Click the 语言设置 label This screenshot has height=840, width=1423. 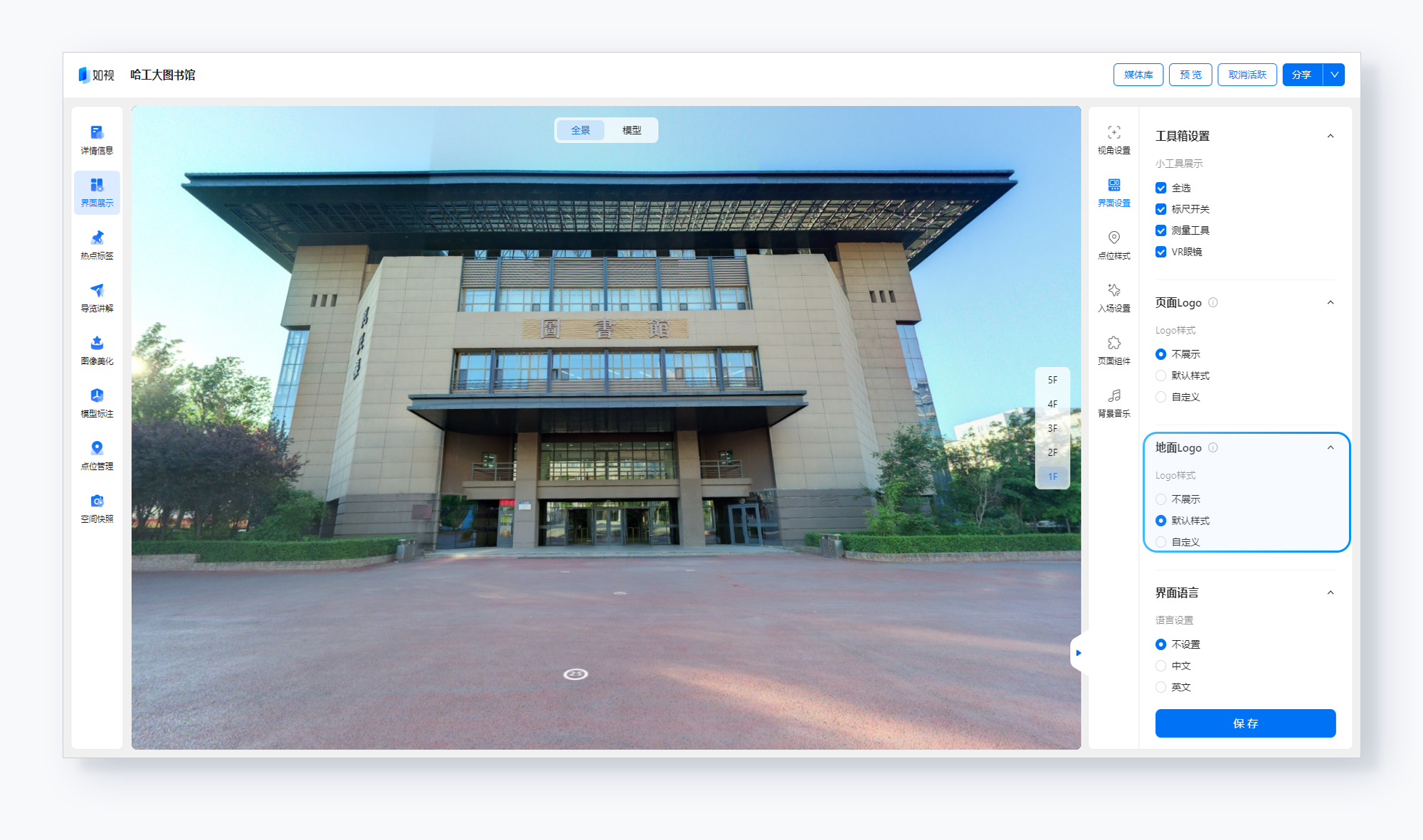1174,620
